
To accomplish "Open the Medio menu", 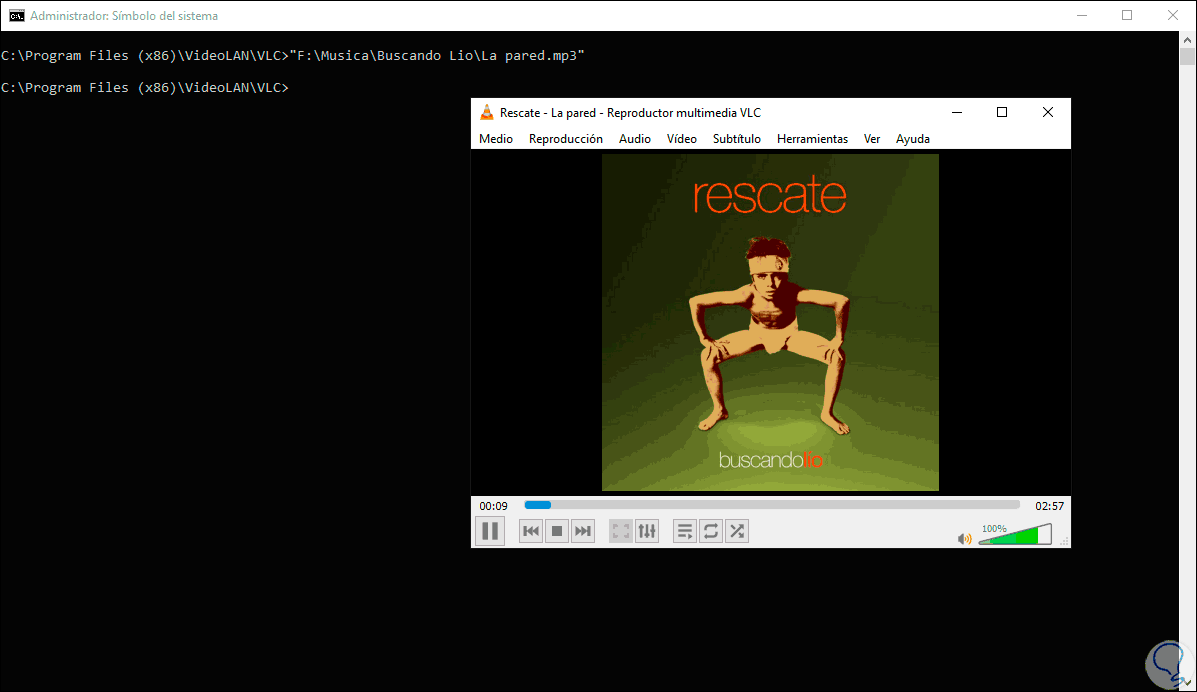I will (495, 138).
